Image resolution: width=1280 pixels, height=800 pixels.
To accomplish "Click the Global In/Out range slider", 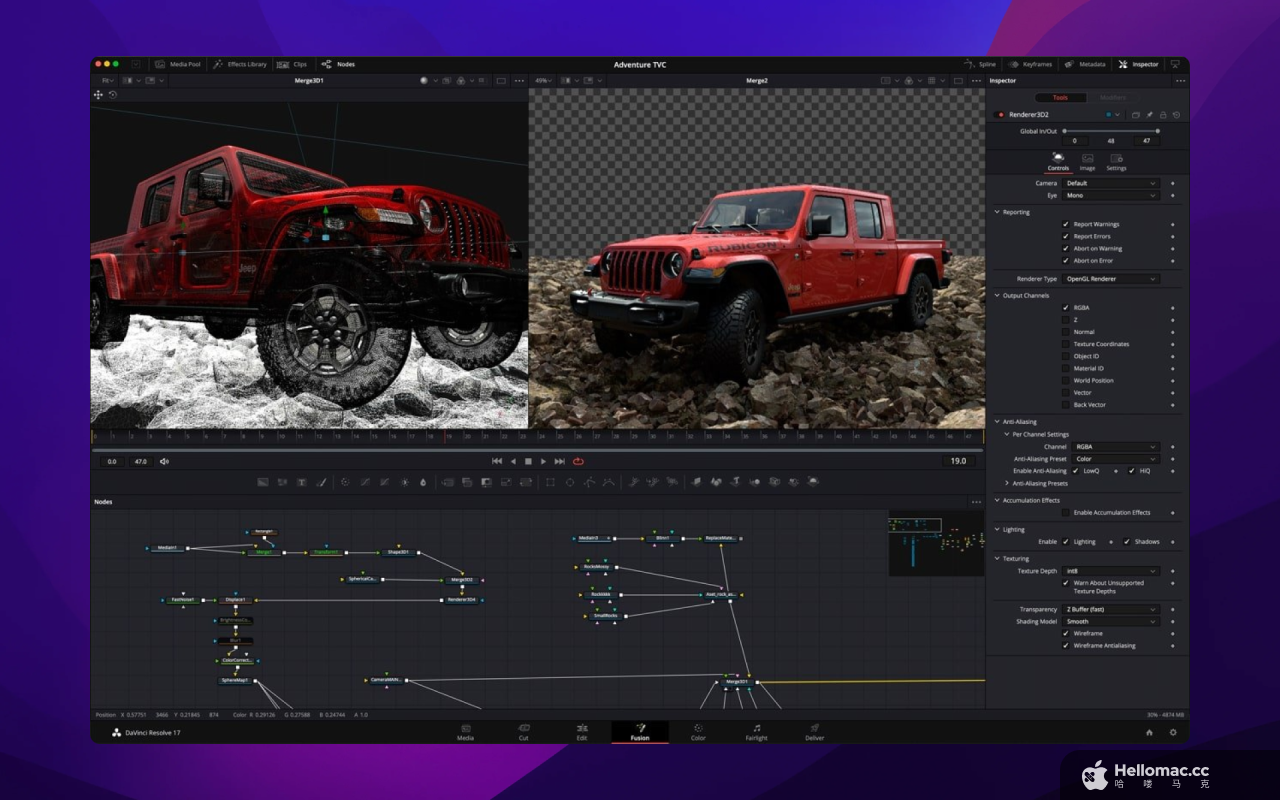I will click(x=1111, y=131).
